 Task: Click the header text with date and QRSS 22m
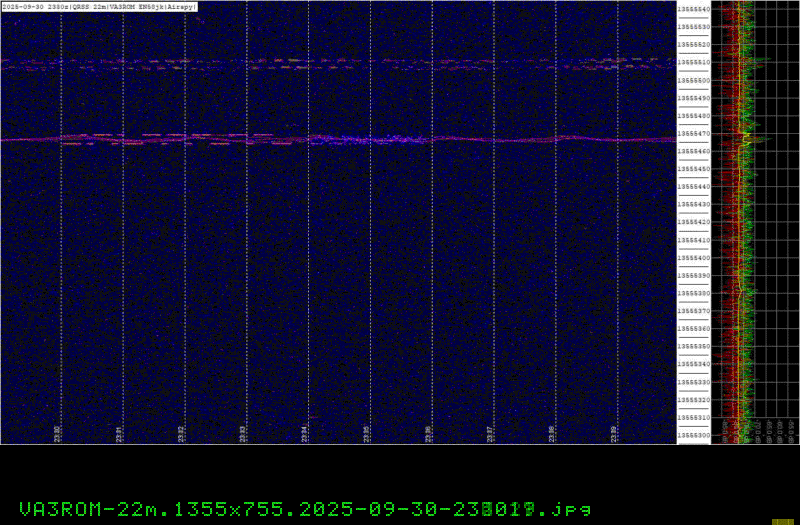[100, 5]
